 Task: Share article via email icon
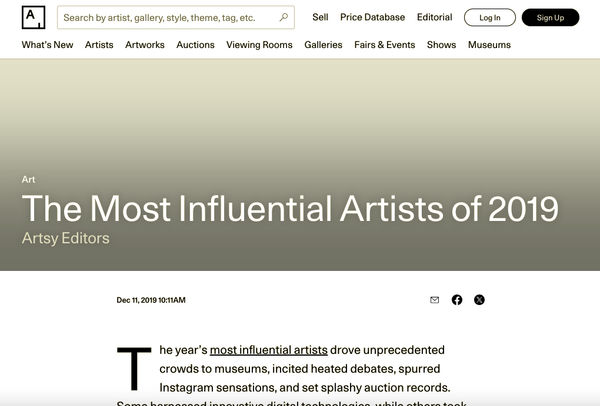coord(434,300)
